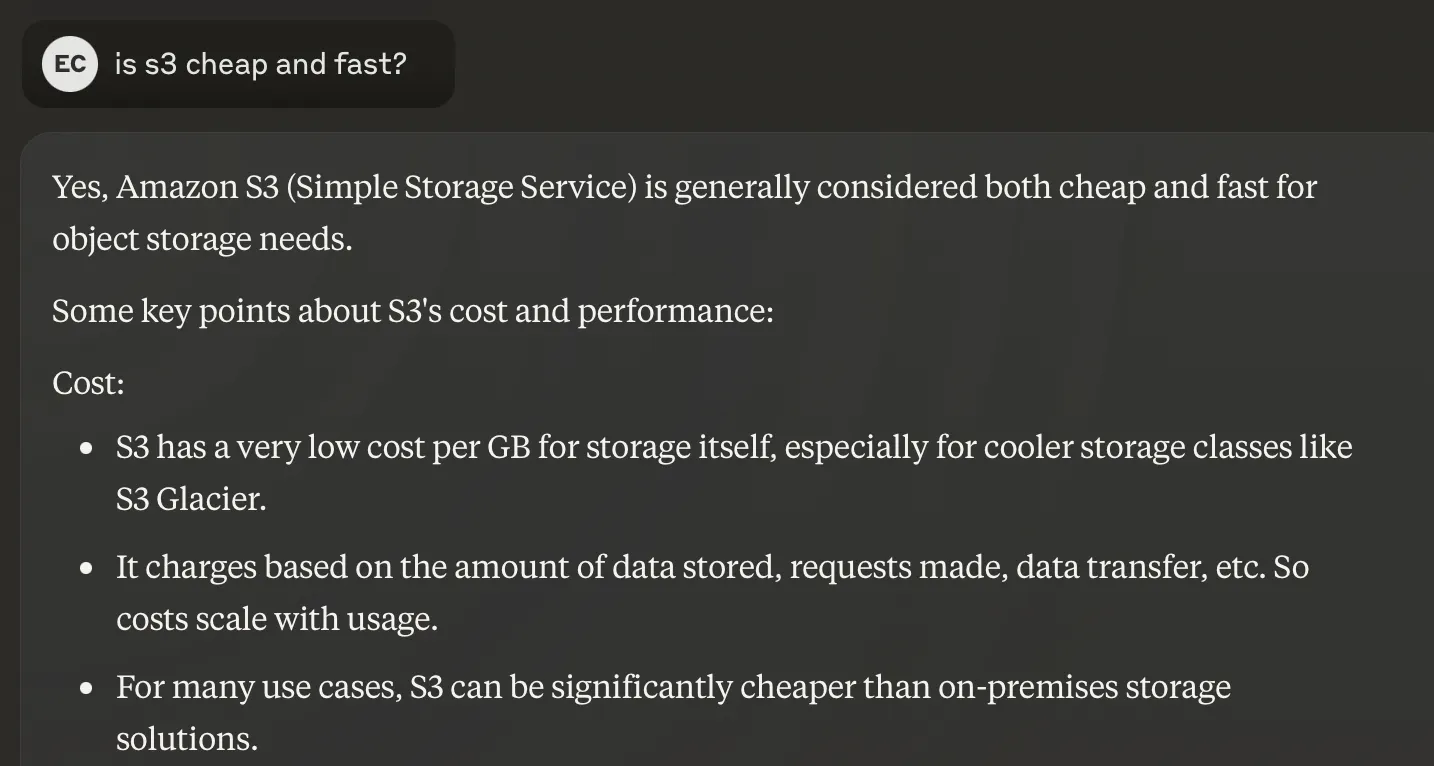
Task: Click the words "S3 Glacier."
Action: tap(191, 498)
